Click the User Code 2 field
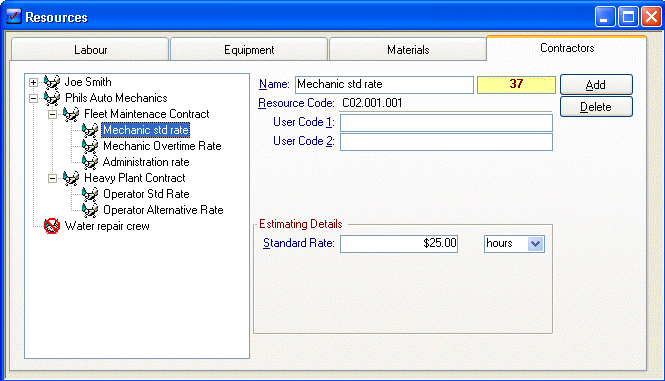The height and width of the screenshot is (381, 665). [x=446, y=142]
